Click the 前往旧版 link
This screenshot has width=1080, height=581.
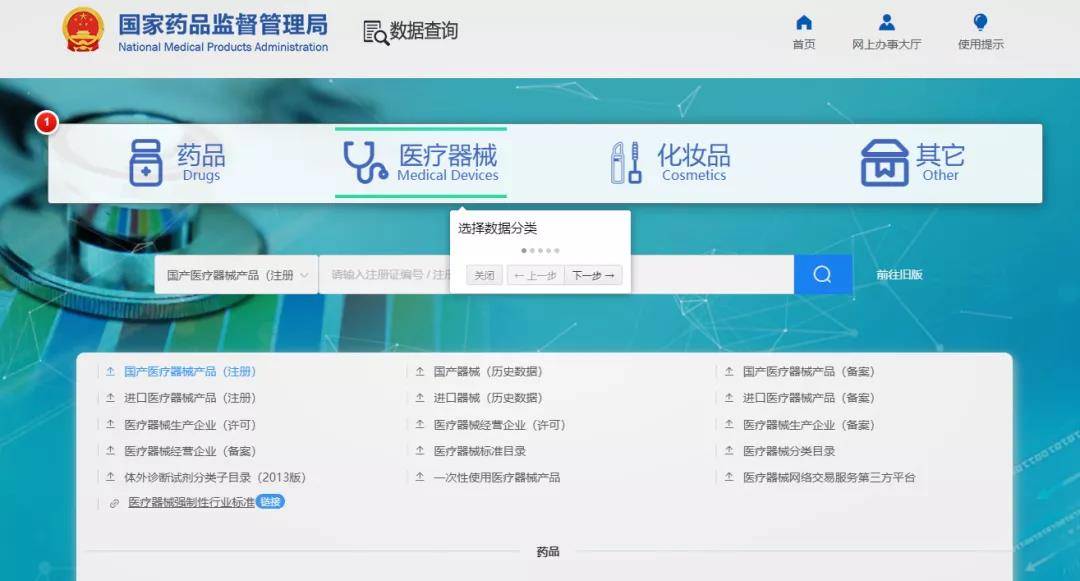coord(899,275)
